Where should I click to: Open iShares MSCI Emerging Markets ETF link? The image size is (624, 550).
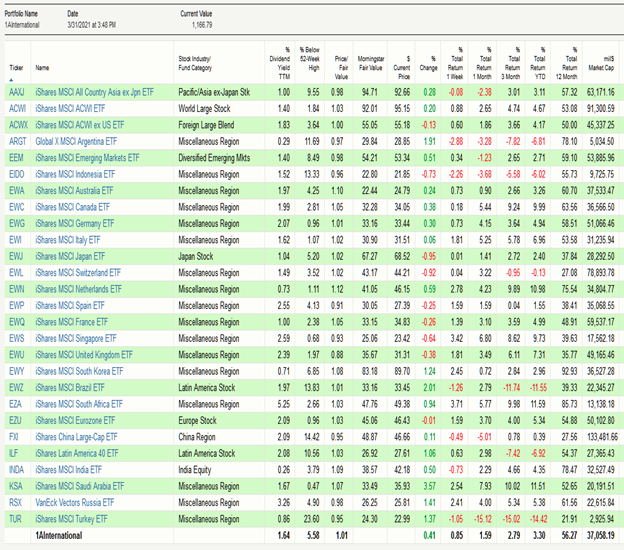[87, 158]
